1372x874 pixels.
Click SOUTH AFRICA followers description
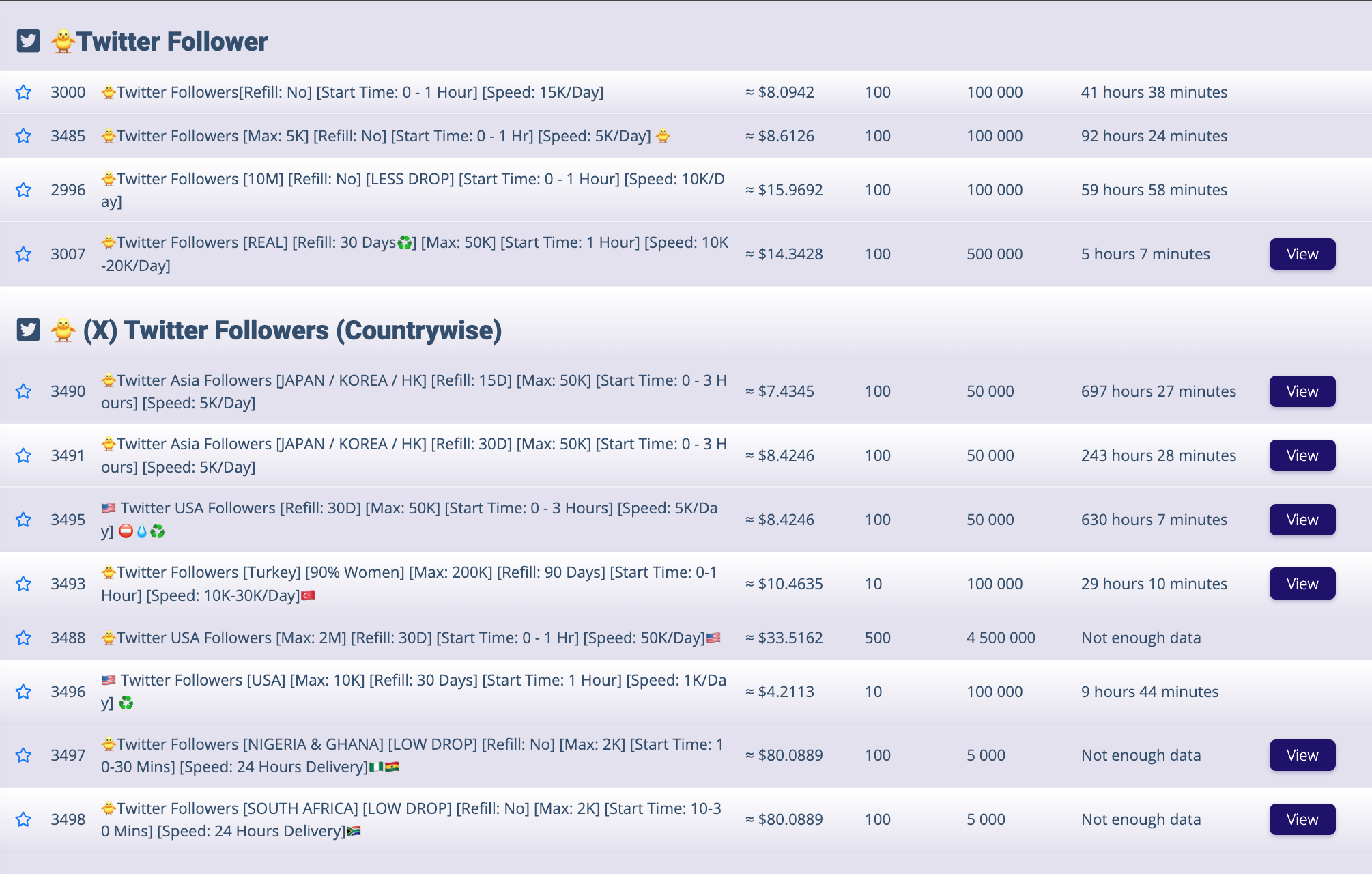(412, 819)
